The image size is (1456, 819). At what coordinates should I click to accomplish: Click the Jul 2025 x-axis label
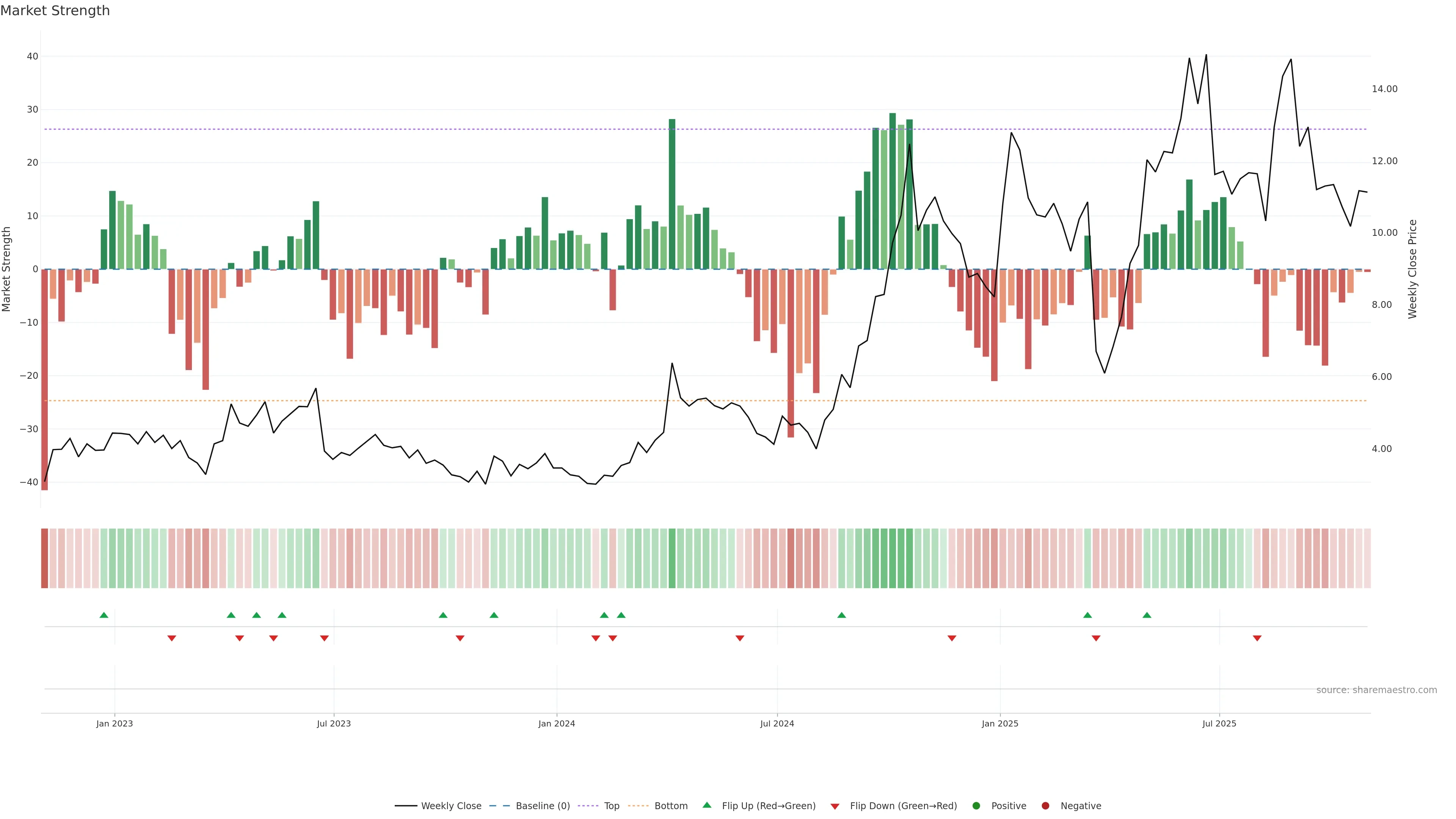click(1219, 723)
